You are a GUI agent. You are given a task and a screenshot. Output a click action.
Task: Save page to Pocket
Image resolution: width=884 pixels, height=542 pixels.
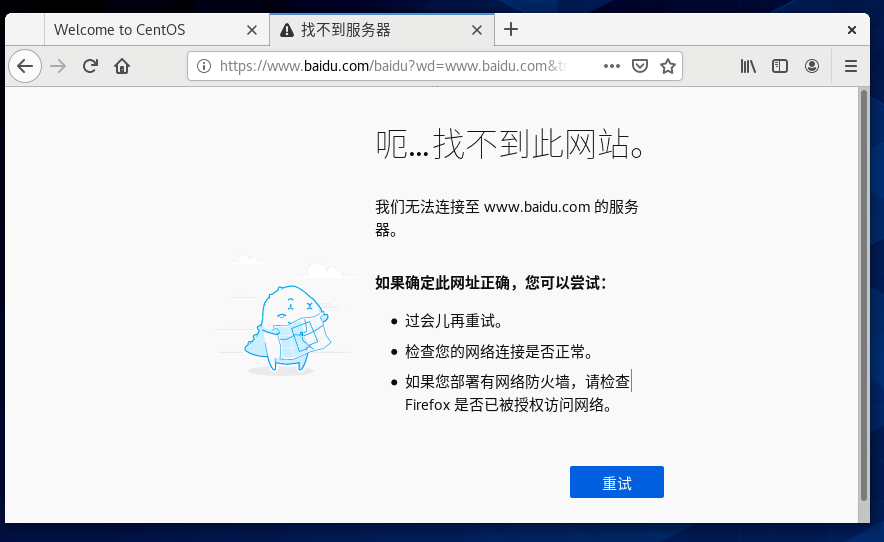coord(640,66)
